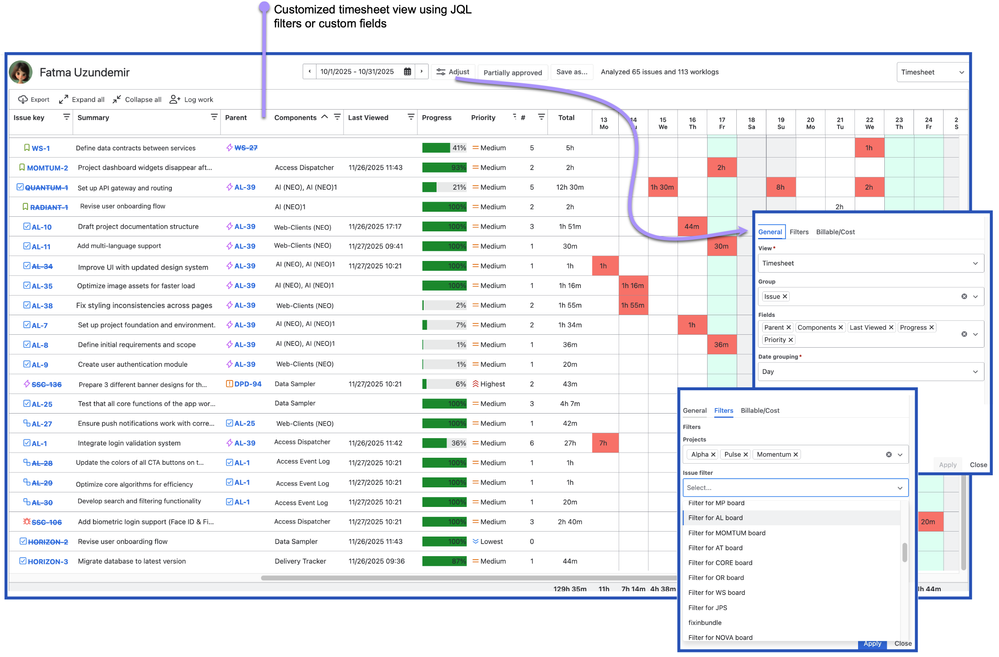Remove Parent chip from Fields

pyautogui.click(x=788, y=328)
